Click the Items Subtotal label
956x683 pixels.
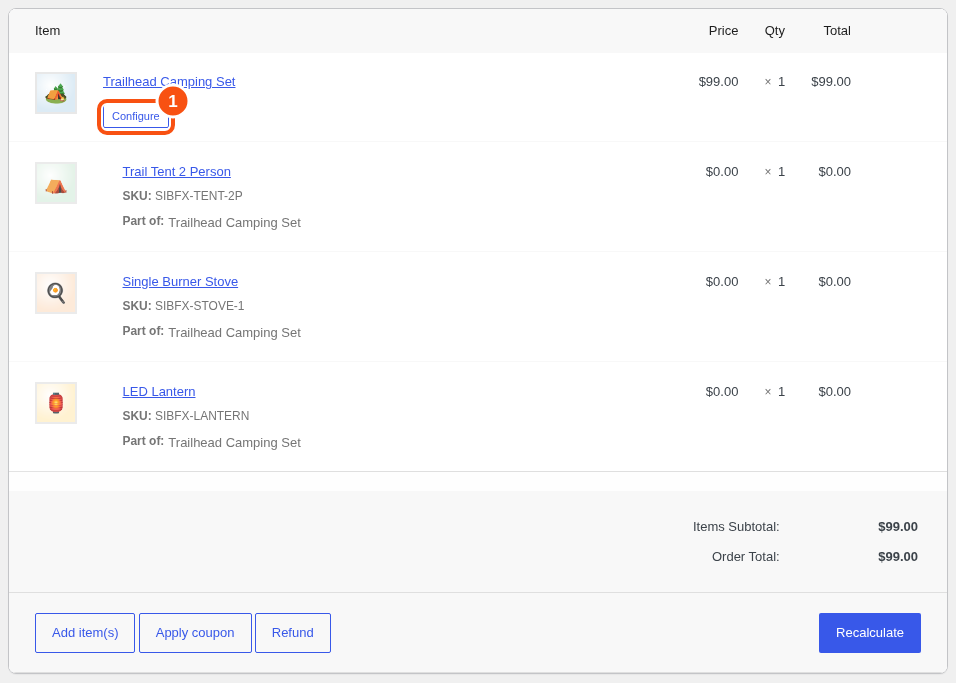tap(736, 527)
